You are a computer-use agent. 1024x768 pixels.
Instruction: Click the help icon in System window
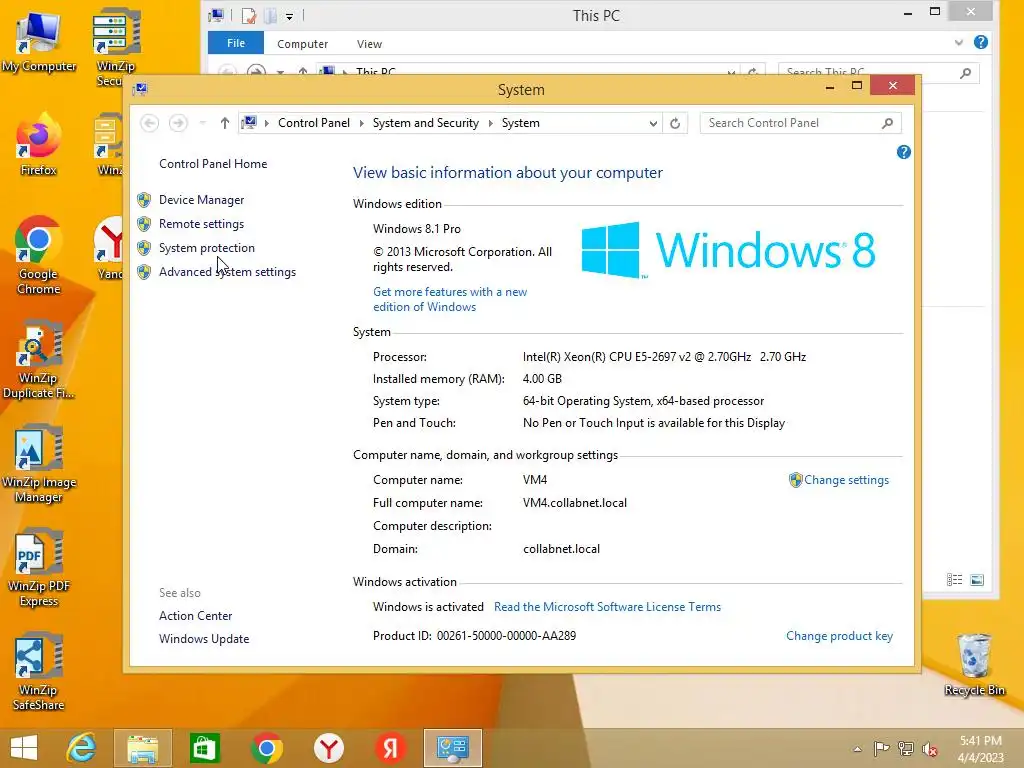pyautogui.click(x=903, y=152)
